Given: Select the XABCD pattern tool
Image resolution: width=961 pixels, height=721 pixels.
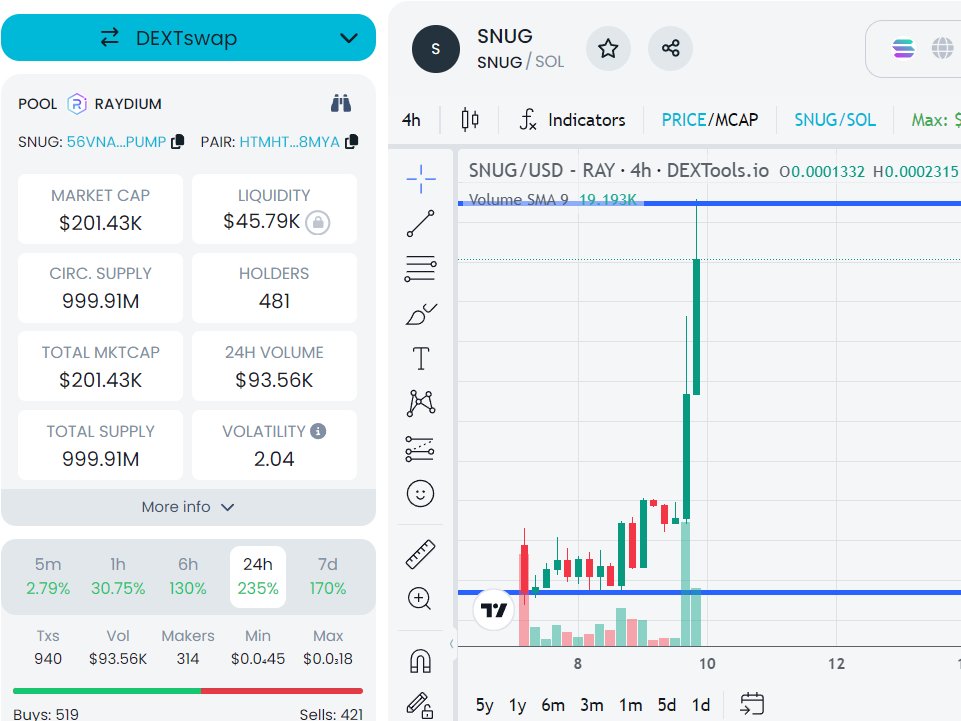Looking at the screenshot, I should (x=420, y=403).
